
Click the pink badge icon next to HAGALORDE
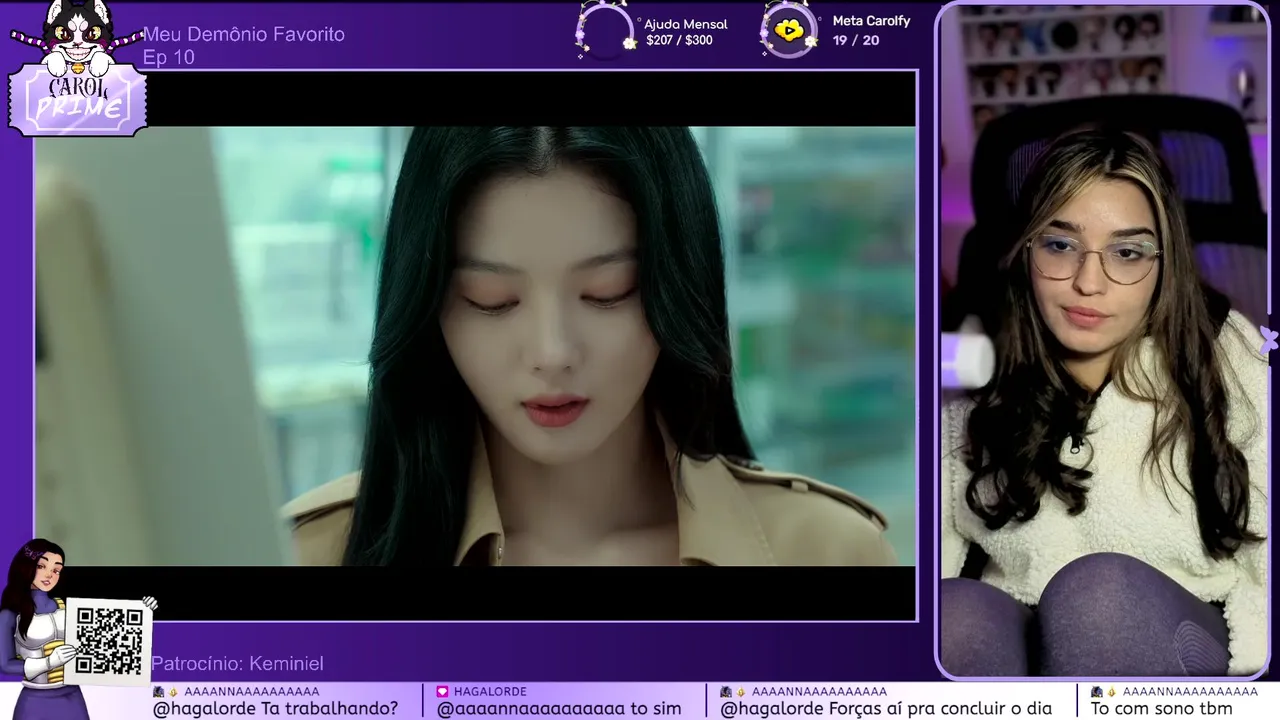[443, 691]
